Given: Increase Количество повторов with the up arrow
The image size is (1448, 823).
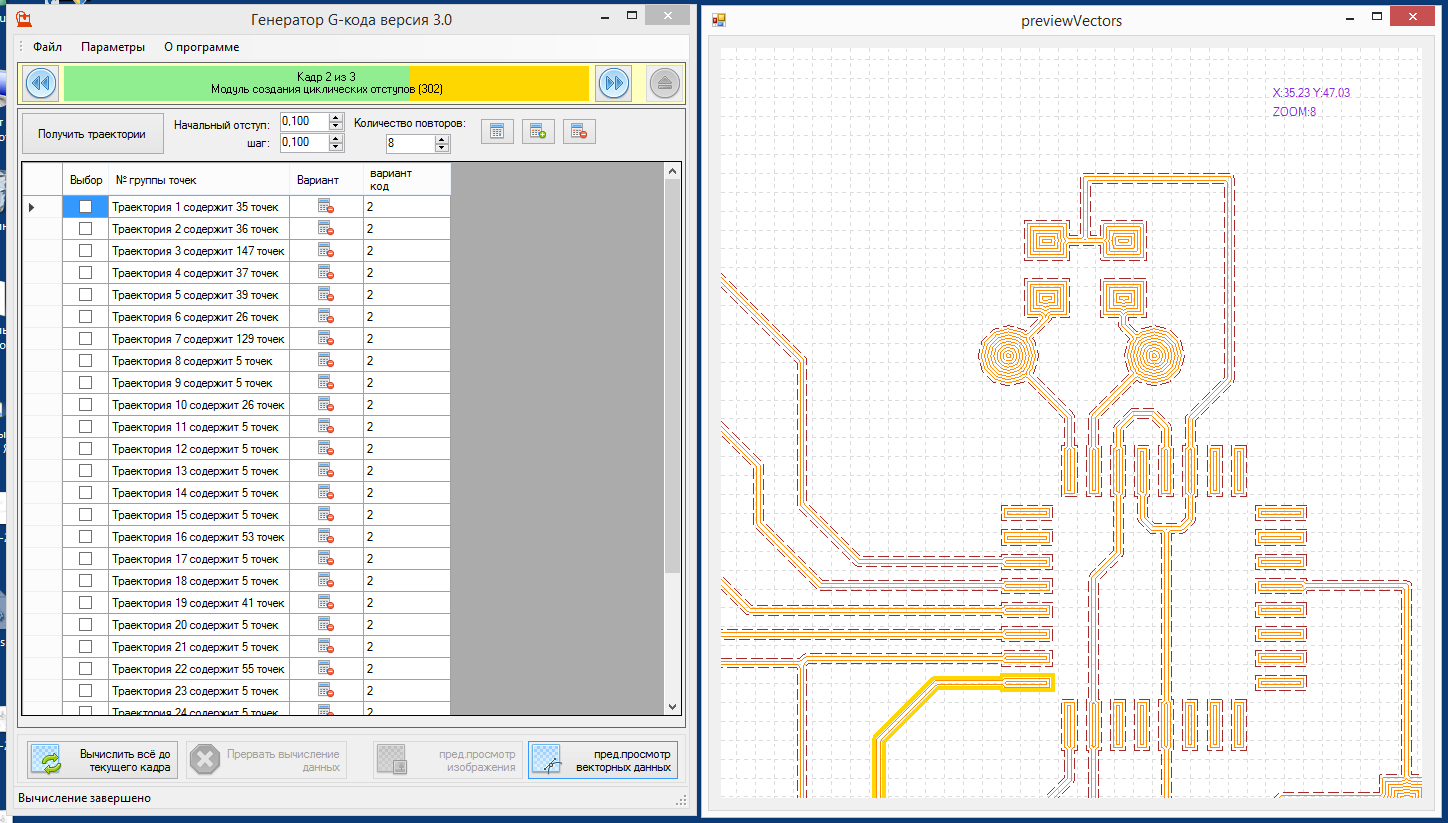Looking at the screenshot, I should click(x=442, y=139).
